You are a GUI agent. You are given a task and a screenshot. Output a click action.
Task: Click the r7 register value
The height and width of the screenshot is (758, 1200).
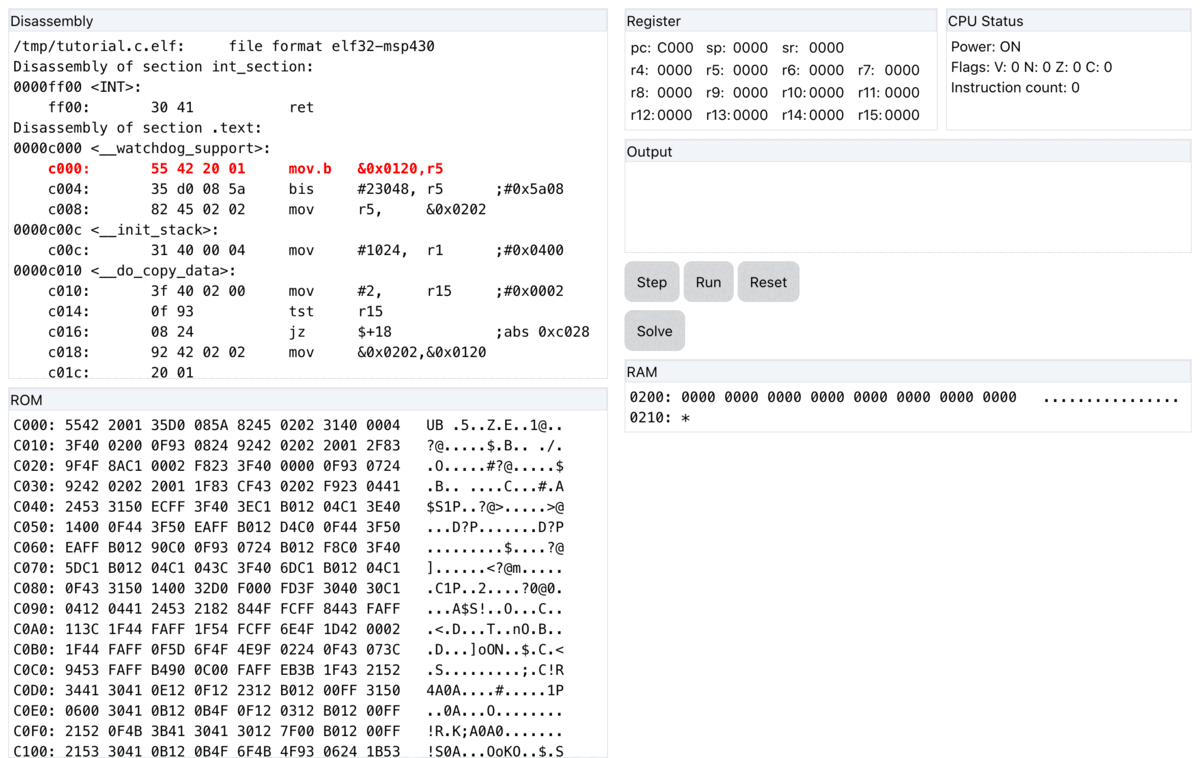(902, 70)
